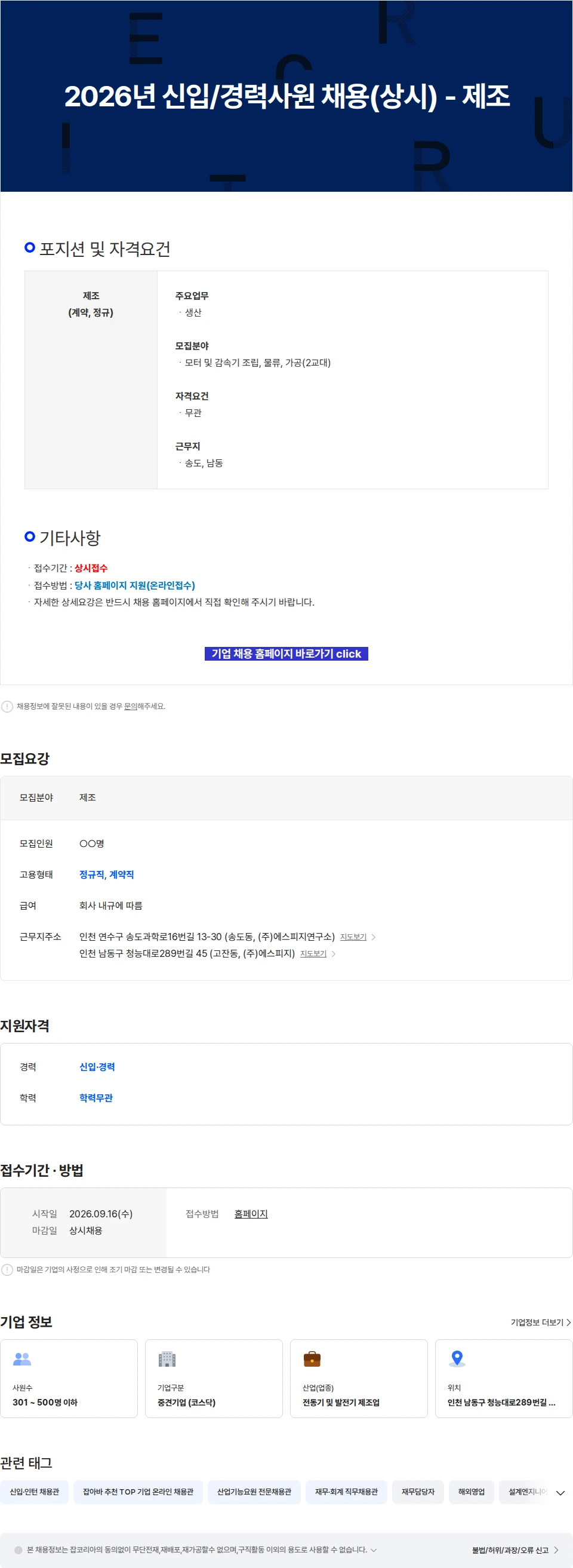This screenshot has width=573, height=1568.
Task: Open 기업정보 더보기 link
Action: click(541, 1322)
